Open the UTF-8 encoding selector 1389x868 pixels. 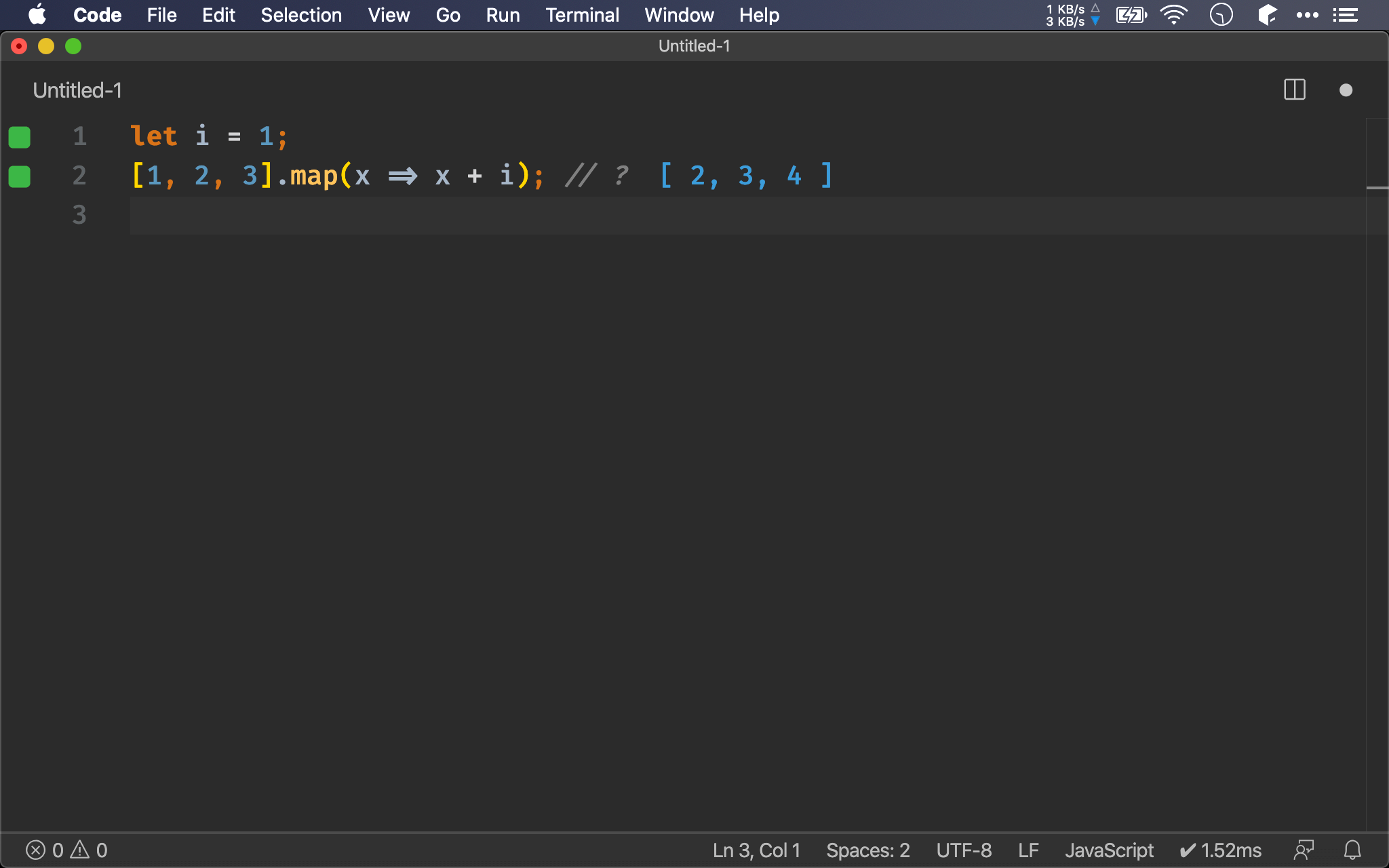(x=964, y=850)
